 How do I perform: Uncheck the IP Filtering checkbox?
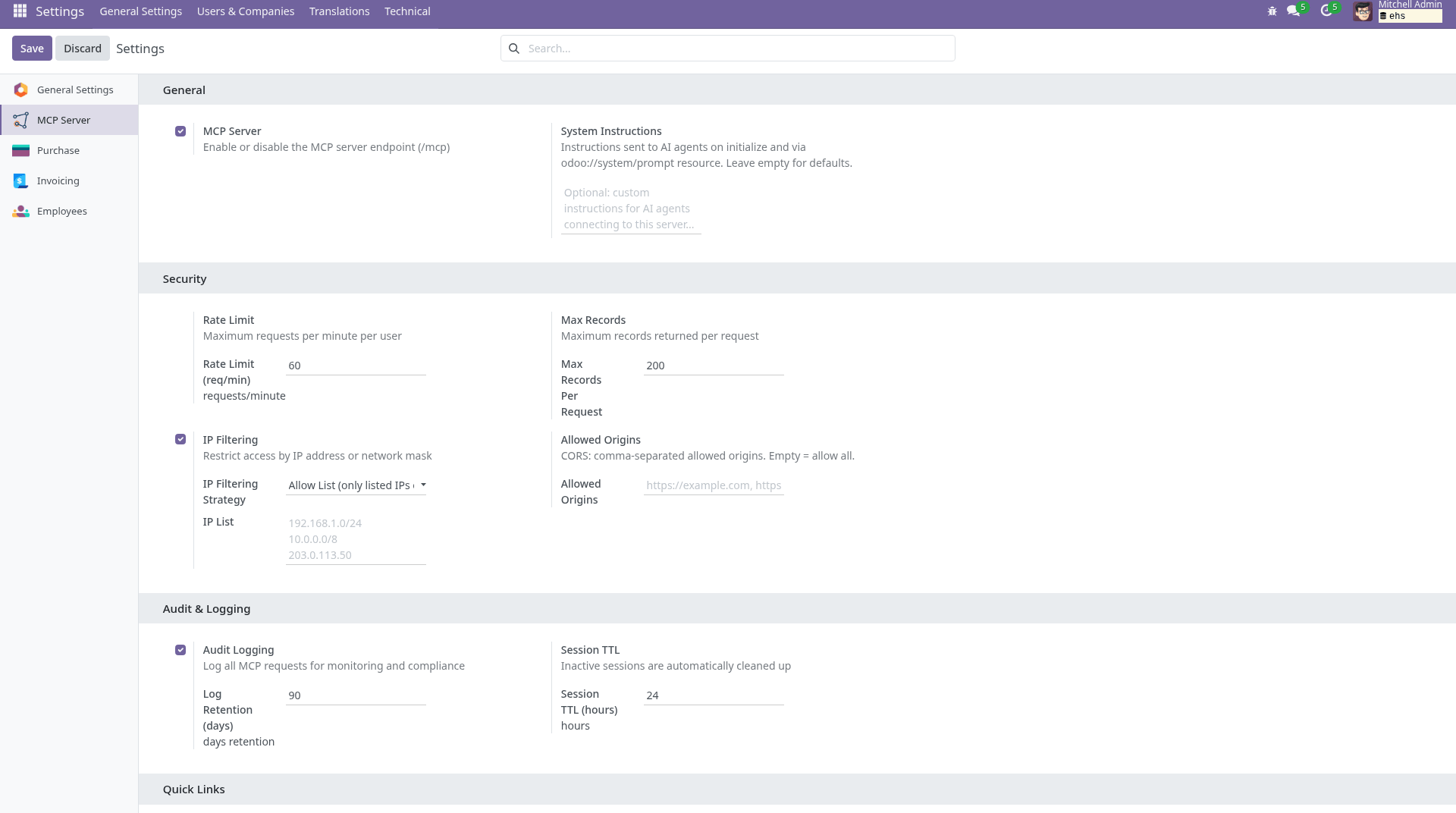pyautogui.click(x=180, y=439)
